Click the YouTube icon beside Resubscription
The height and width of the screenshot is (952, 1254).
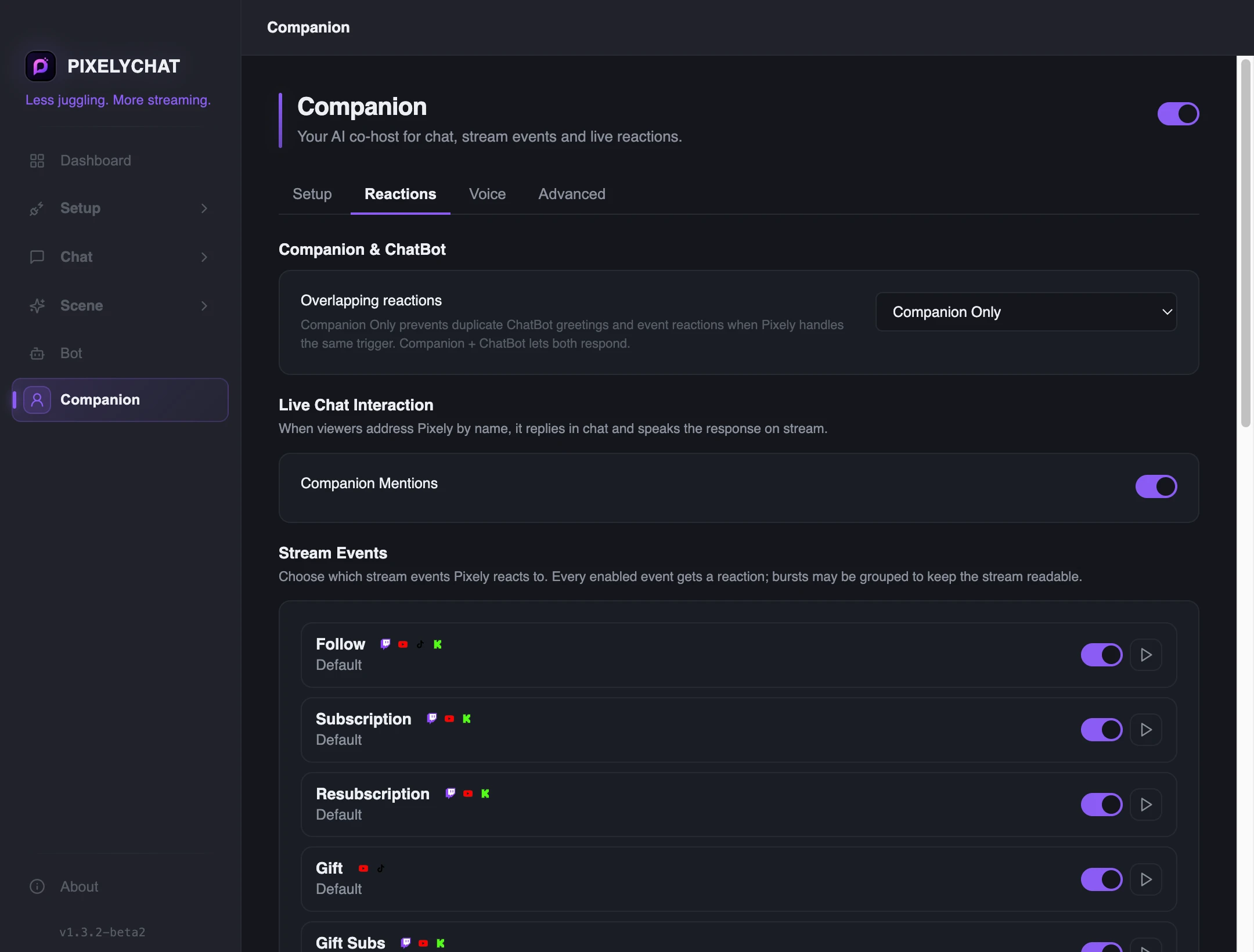(x=468, y=794)
